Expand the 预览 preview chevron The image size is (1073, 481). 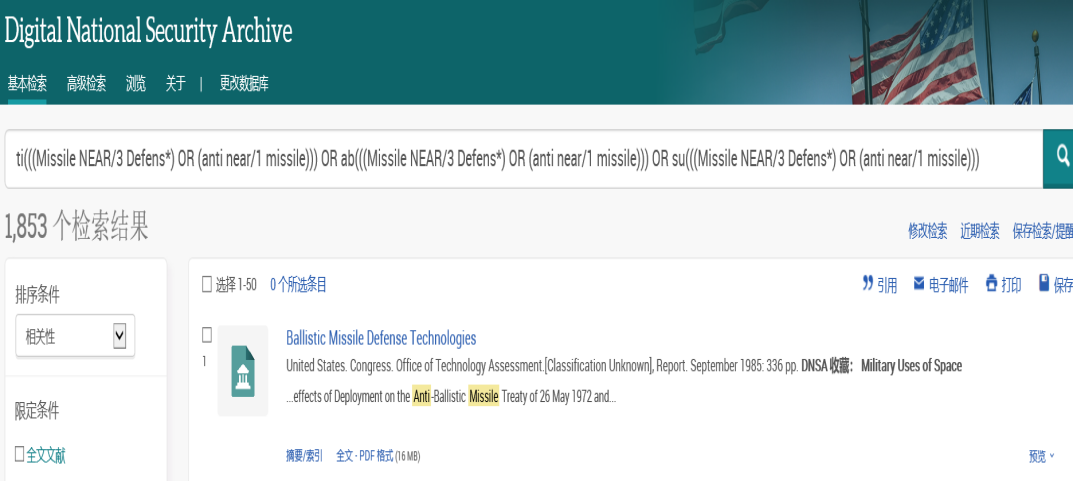1051,456
